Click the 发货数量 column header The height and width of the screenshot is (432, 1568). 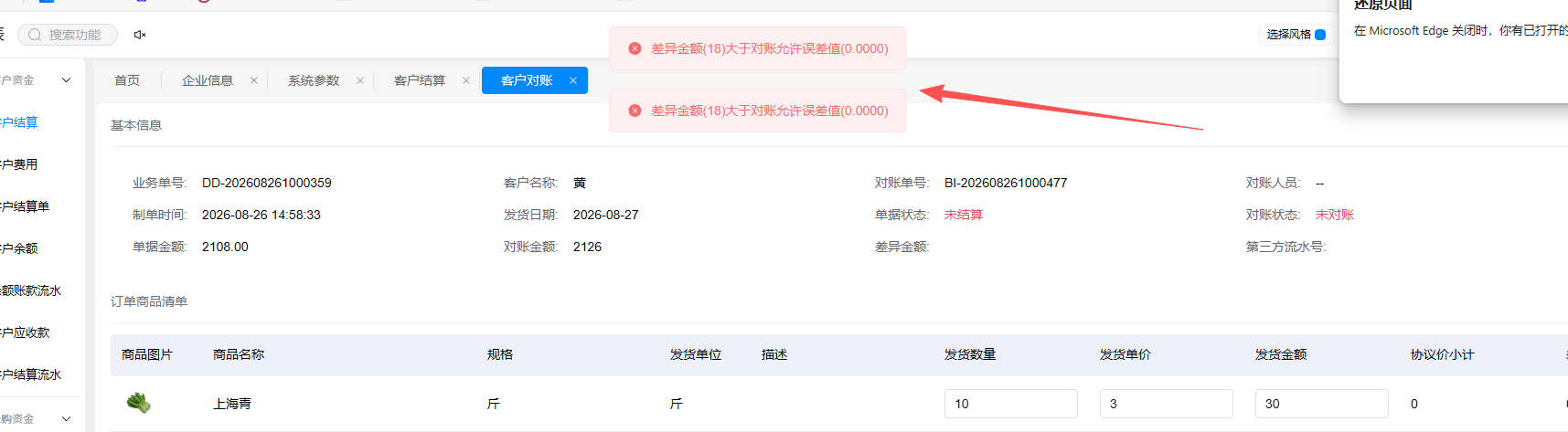point(970,354)
